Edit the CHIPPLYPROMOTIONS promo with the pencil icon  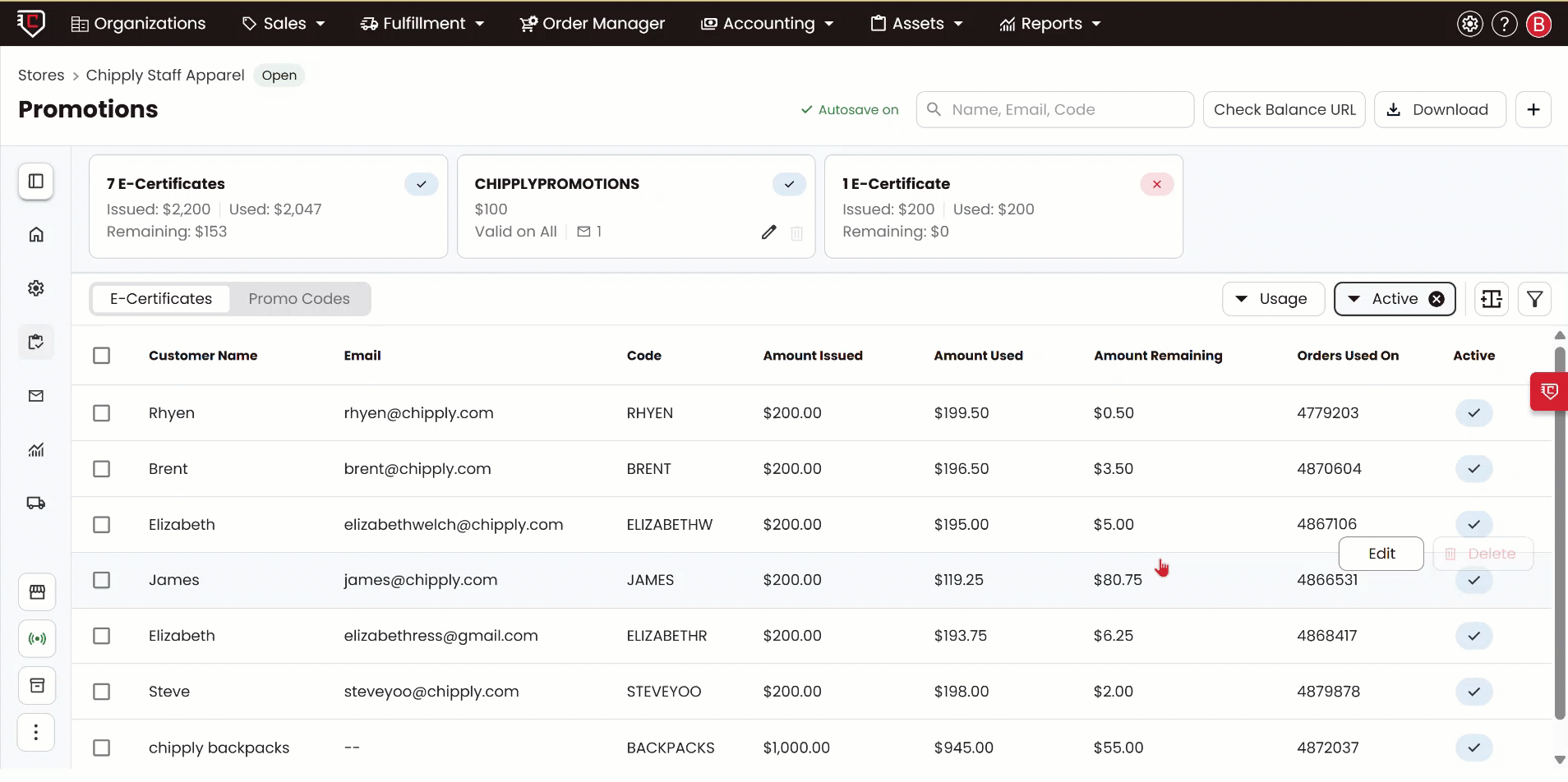click(x=768, y=232)
